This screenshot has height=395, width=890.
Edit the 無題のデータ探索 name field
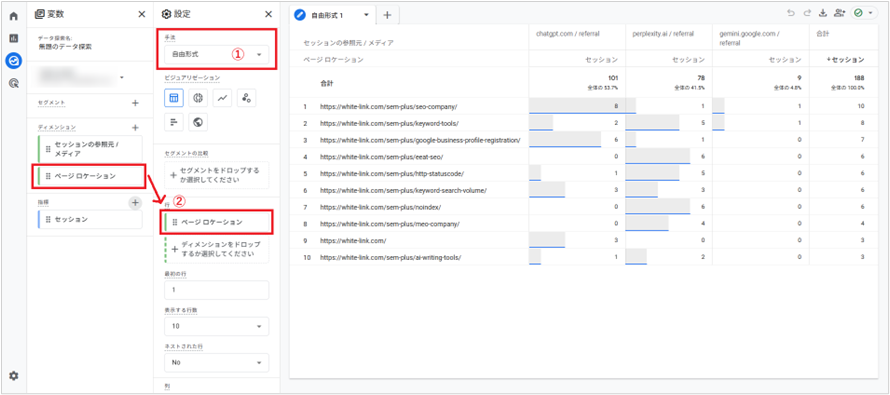click(x=65, y=47)
